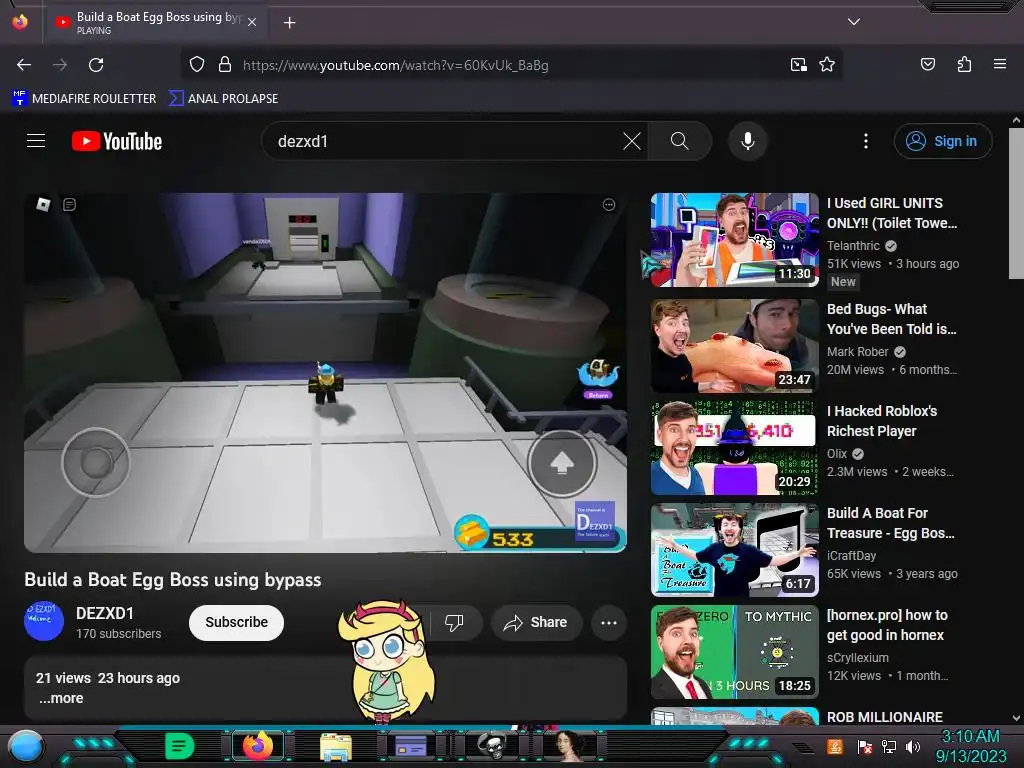Open MEDIAFIRE ROULETTER bookmark
Image resolution: width=1024 pixels, height=768 pixels.
coord(84,99)
